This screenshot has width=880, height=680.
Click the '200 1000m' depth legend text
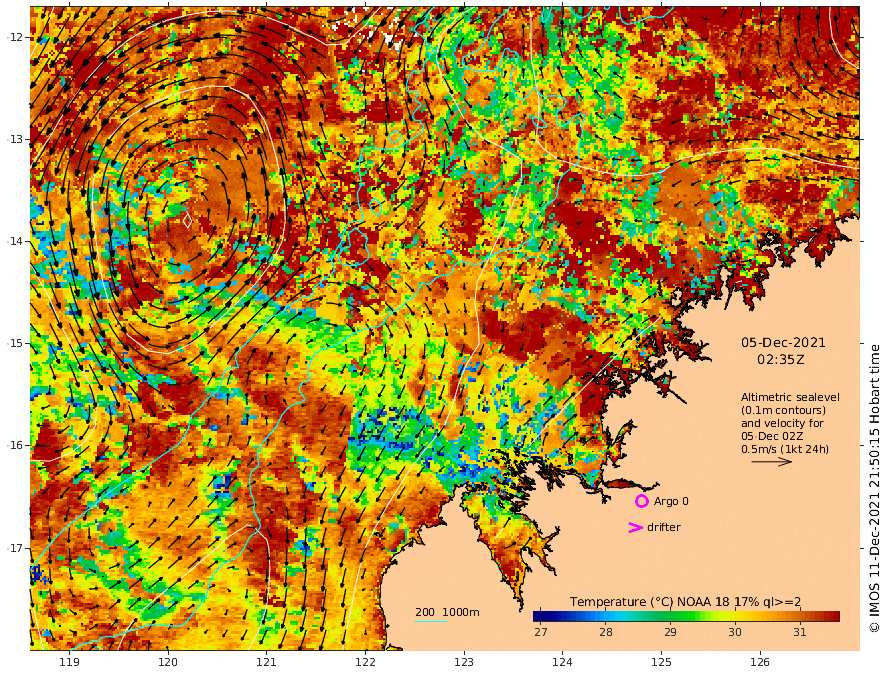(x=447, y=612)
